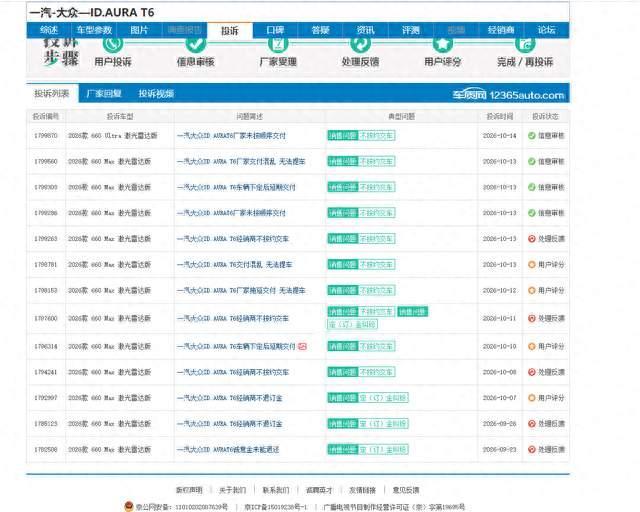Click orange status icon in row 1792997
Image resolution: width=640 pixels, height=512 pixels.
click(x=531, y=398)
